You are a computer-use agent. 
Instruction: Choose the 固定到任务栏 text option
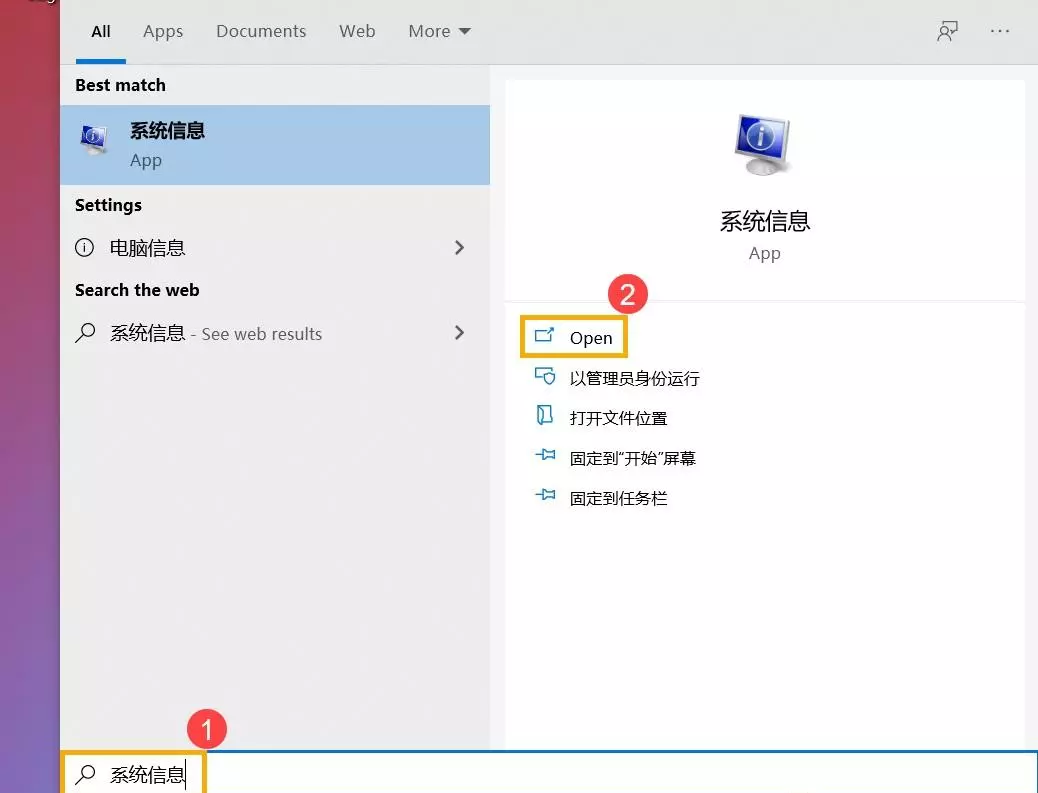pyautogui.click(x=618, y=498)
